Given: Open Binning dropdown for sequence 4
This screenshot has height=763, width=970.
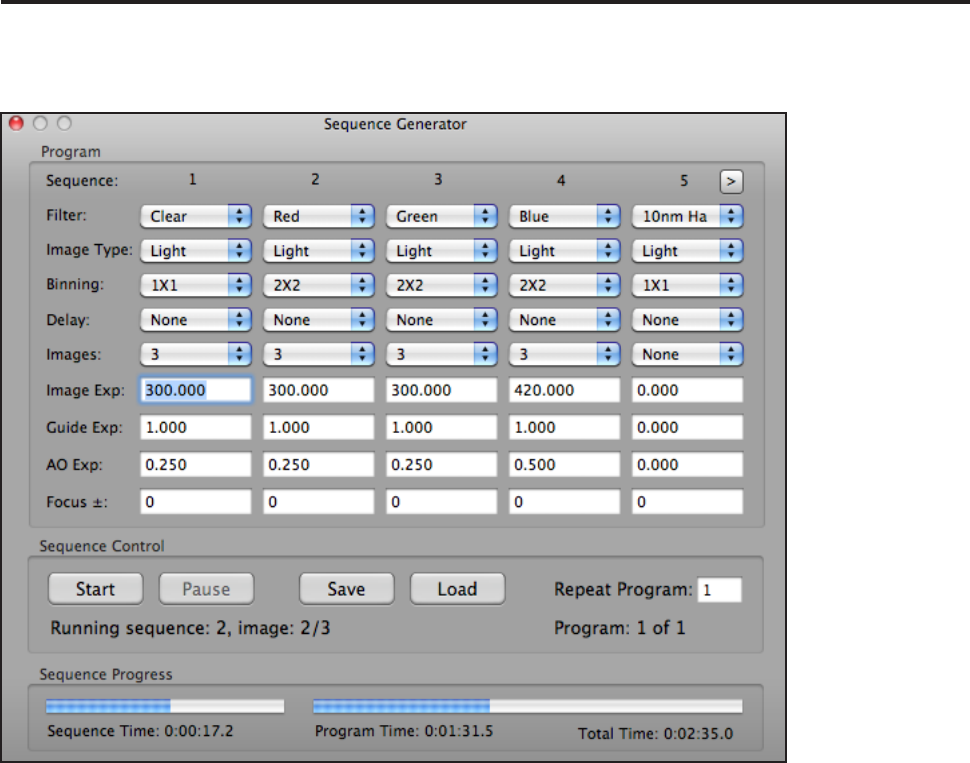Looking at the screenshot, I should tap(564, 285).
